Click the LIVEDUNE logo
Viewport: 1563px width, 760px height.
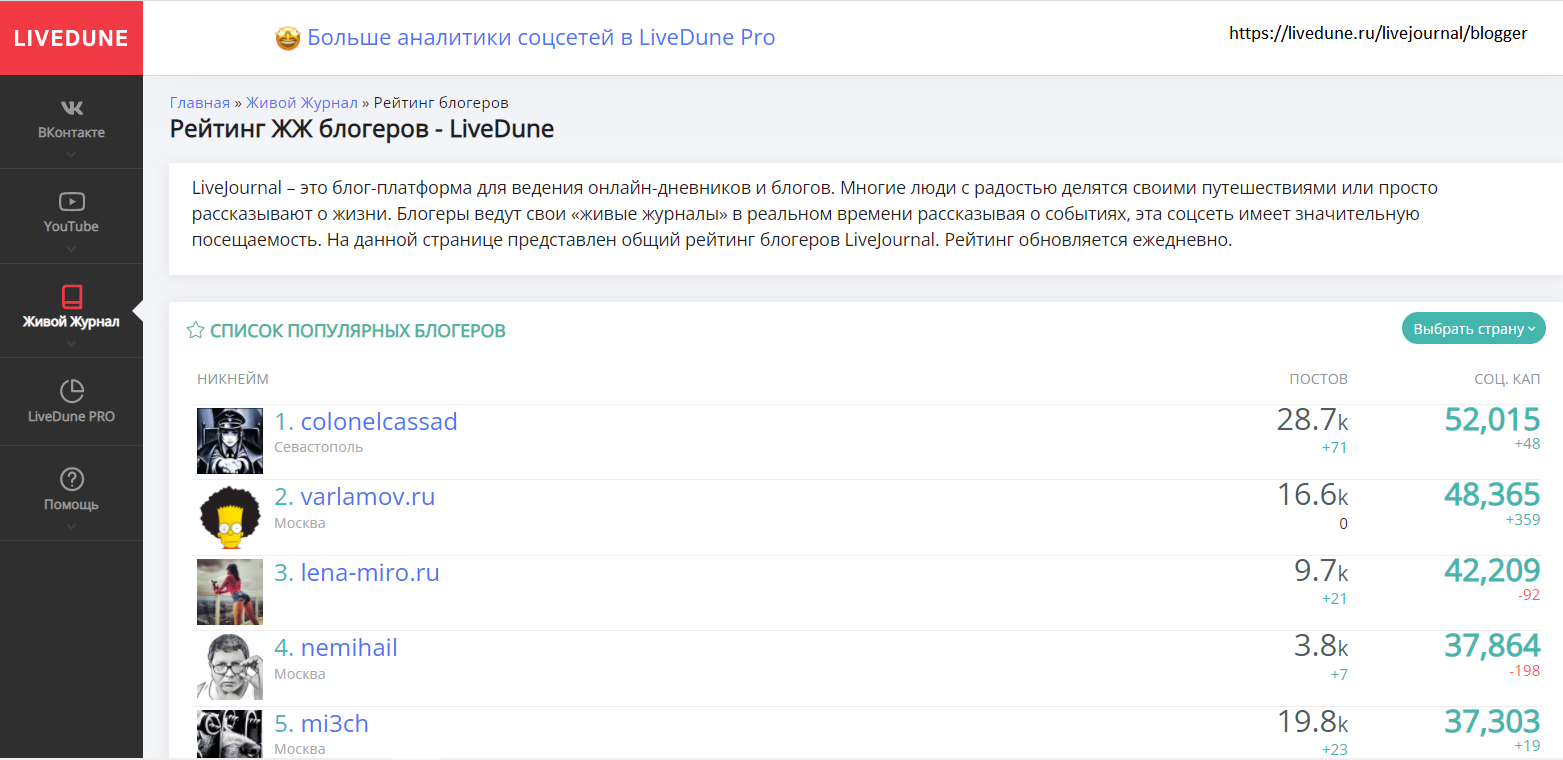coord(71,38)
